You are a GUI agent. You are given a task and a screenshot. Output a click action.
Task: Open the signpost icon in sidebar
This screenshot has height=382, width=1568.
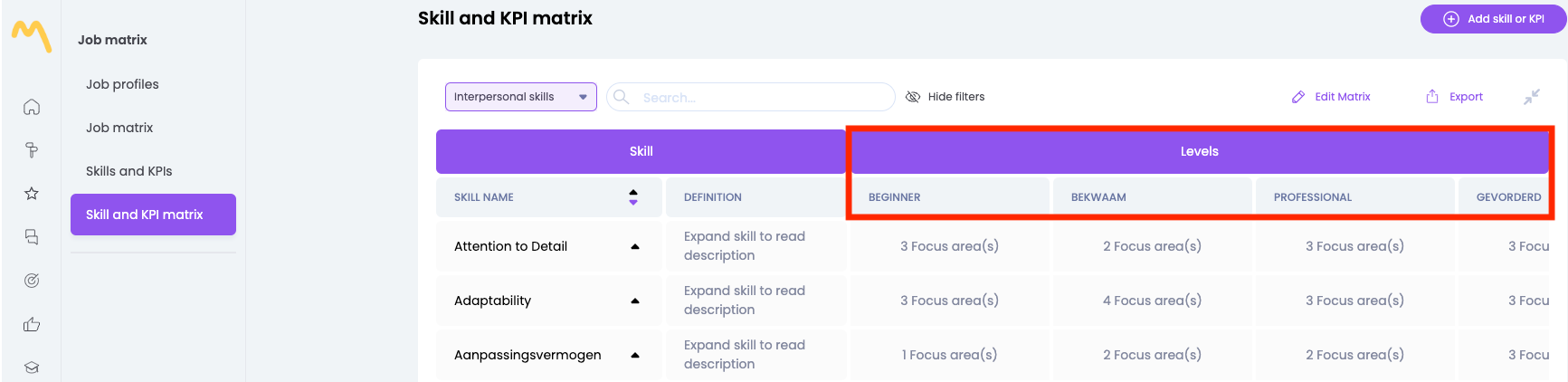click(x=32, y=150)
